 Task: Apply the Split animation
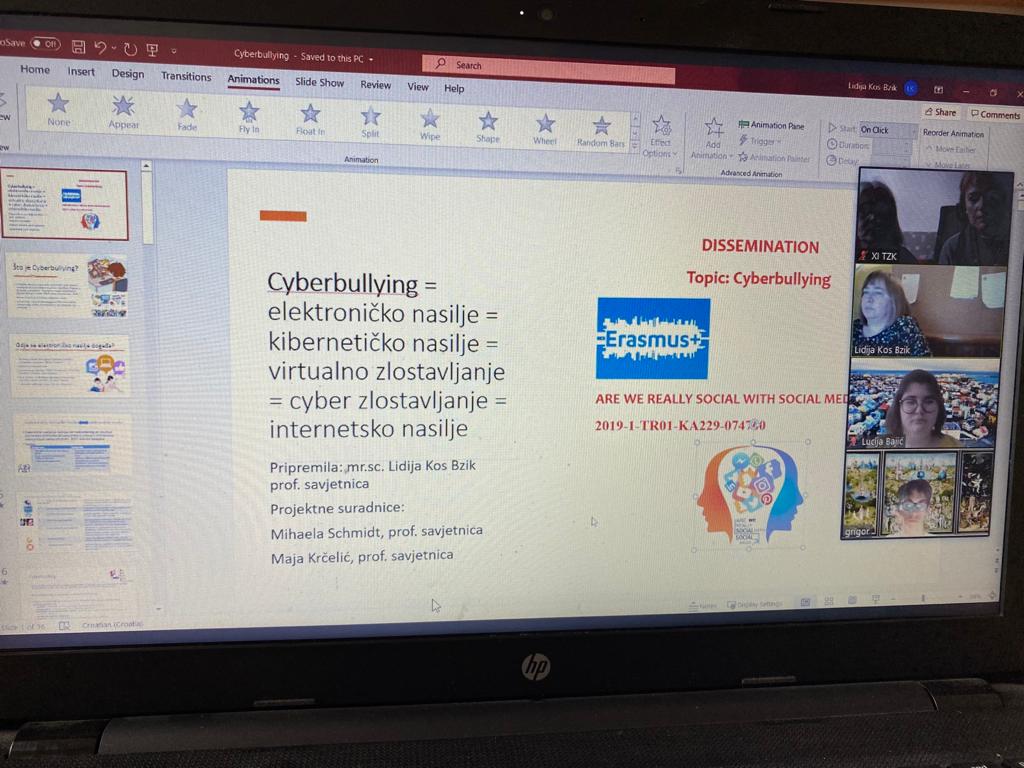tap(370, 123)
